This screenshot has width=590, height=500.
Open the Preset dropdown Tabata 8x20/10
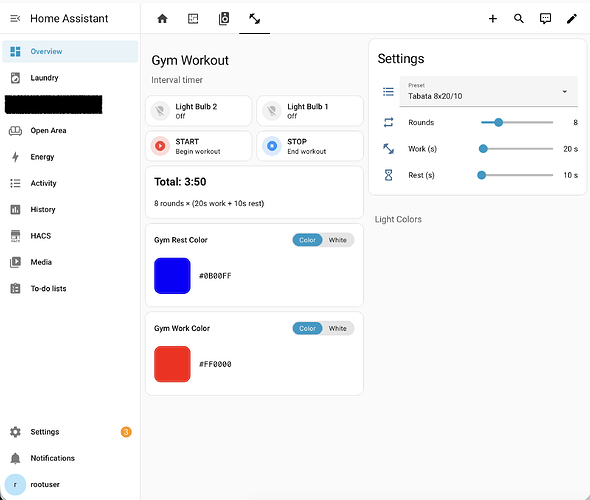[488, 91]
